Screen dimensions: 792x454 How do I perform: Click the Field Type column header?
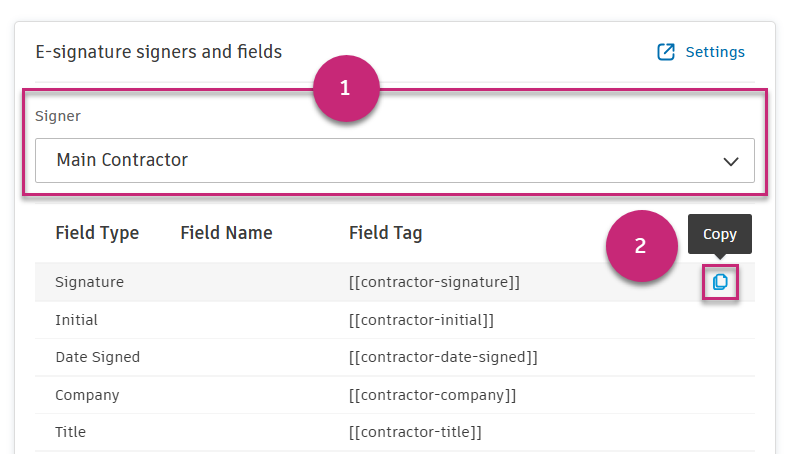click(97, 233)
